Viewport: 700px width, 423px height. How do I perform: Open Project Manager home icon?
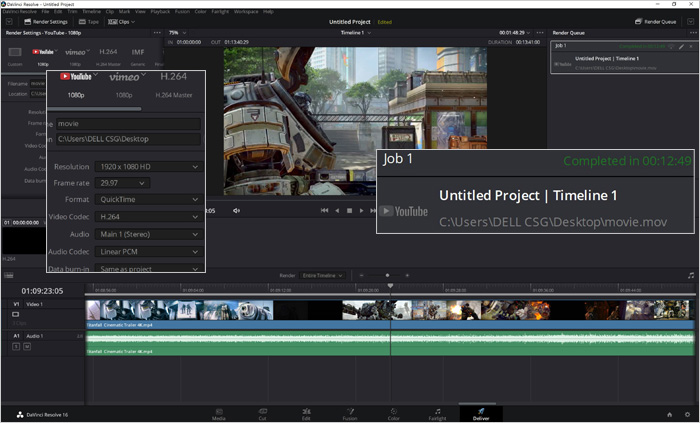[670, 415]
